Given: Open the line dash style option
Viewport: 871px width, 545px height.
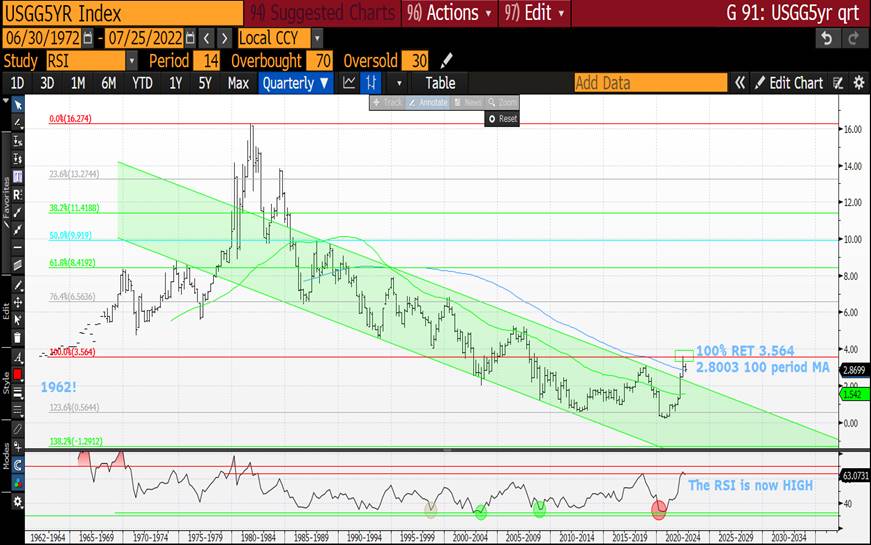Looking at the screenshot, I should (18, 411).
